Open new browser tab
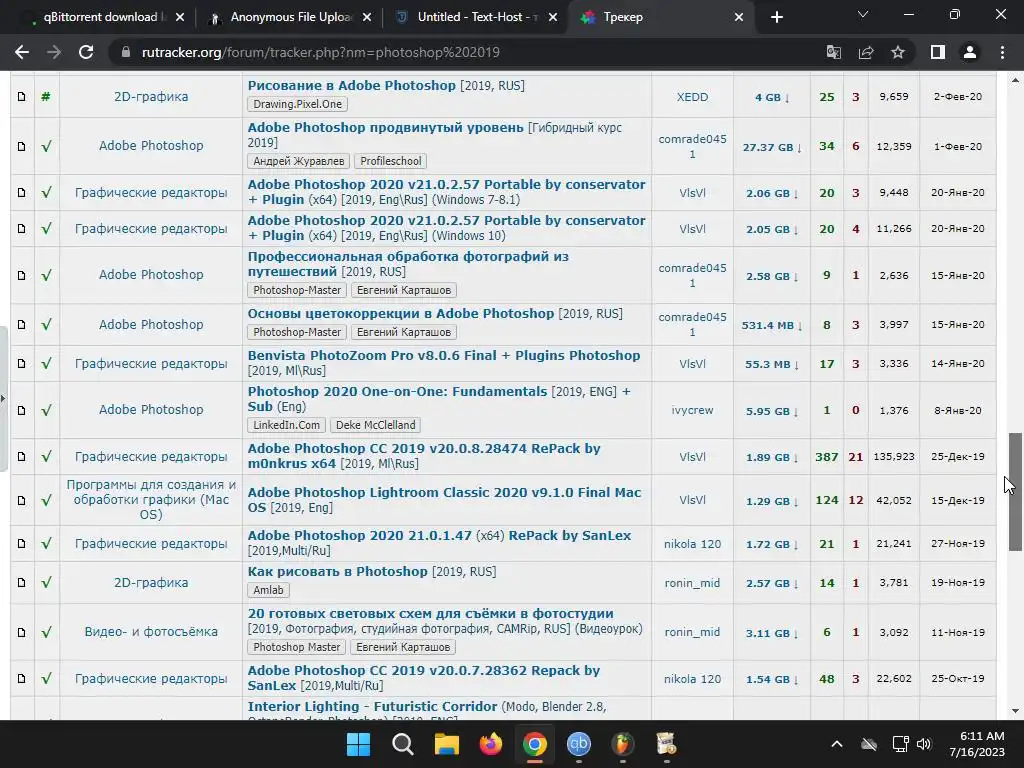The height and width of the screenshot is (768, 1024). pos(776,18)
